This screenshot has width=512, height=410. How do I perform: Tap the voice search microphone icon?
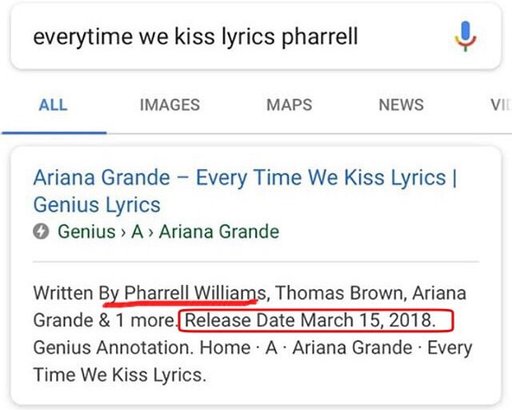click(466, 37)
